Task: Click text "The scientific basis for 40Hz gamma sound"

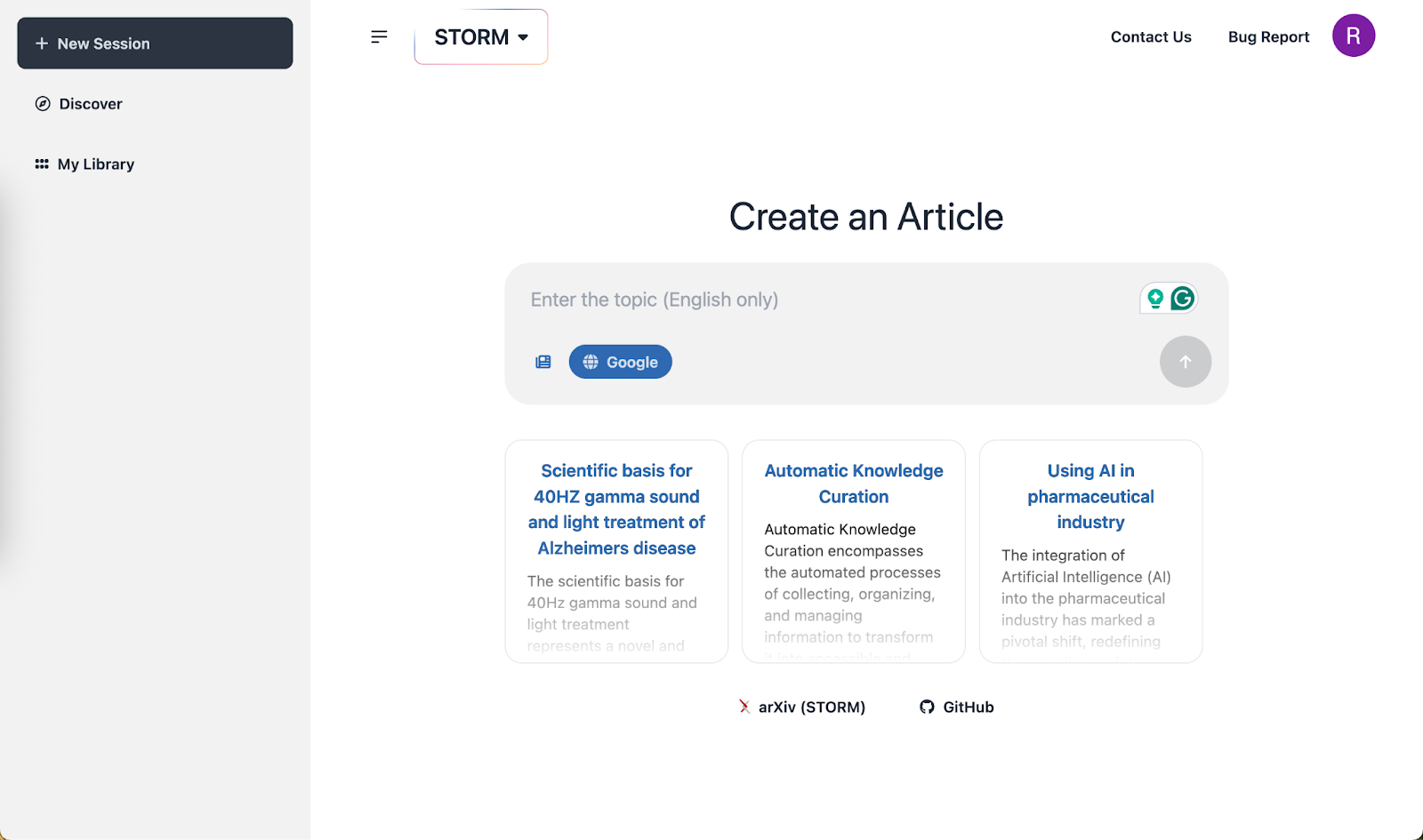Action: [x=612, y=592]
